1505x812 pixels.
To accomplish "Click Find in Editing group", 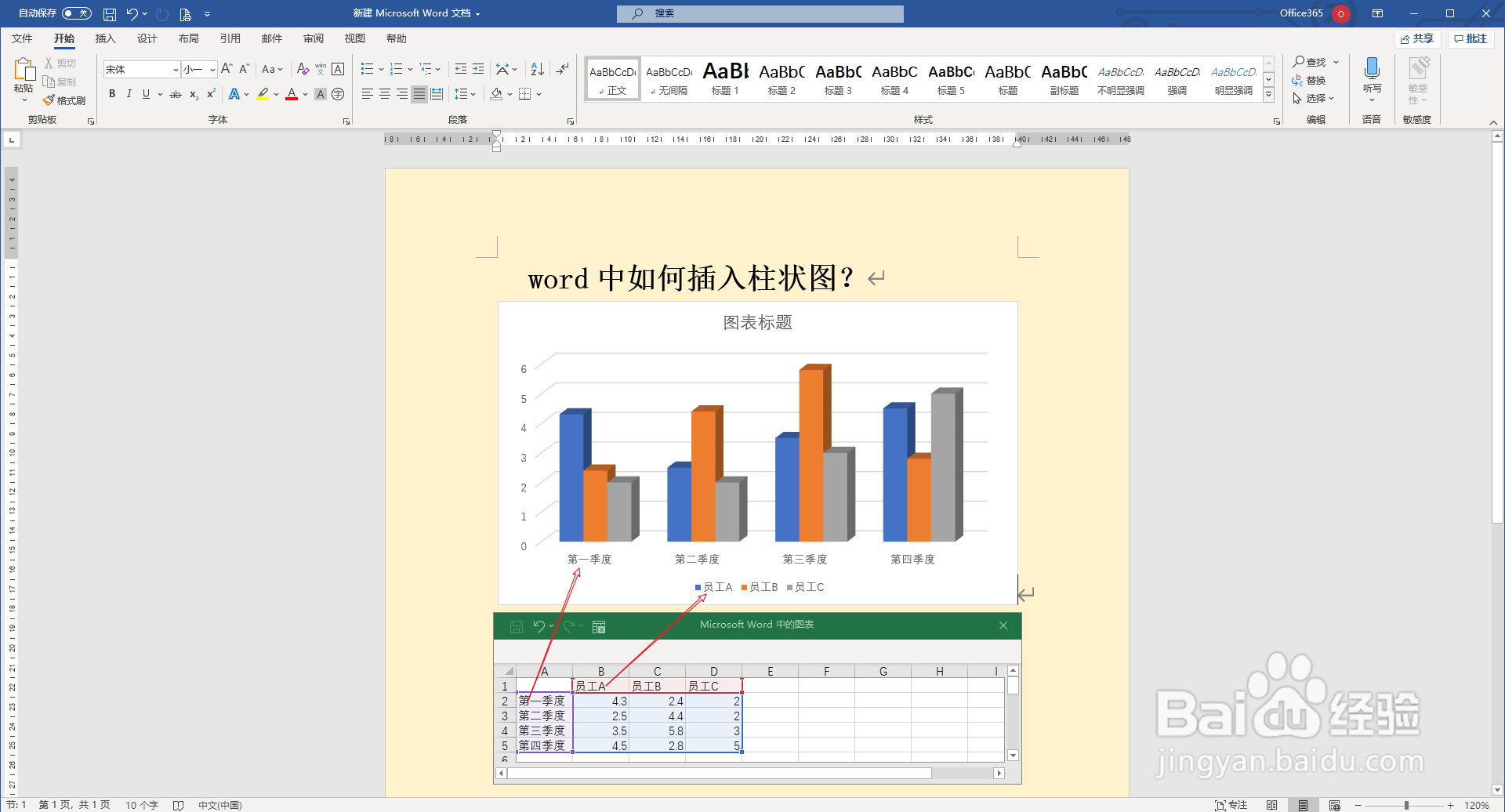I will click(x=1315, y=62).
